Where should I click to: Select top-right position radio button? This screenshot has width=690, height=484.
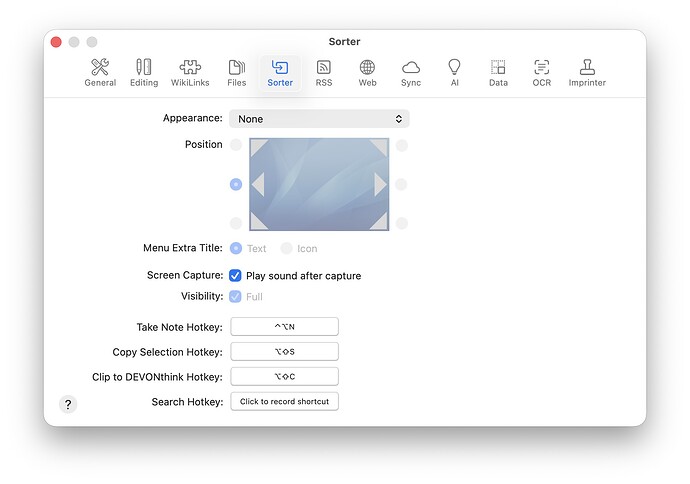click(401, 145)
